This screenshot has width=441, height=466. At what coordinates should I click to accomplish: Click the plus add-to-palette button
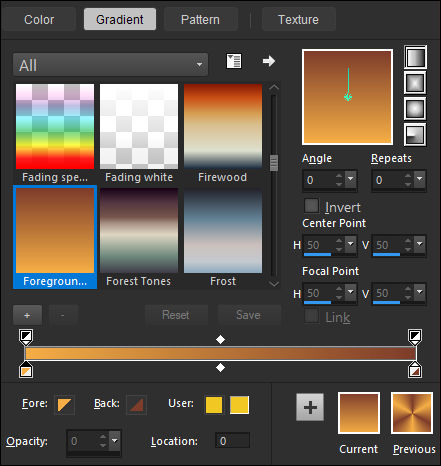point(310,407)
